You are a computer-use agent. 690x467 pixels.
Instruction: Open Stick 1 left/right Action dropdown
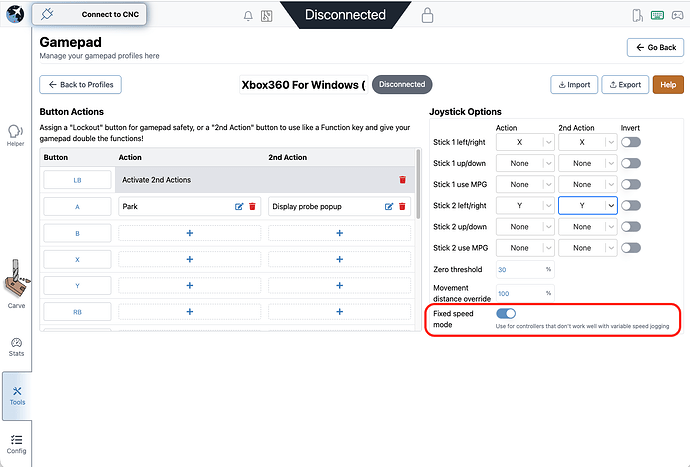(525, 142)
